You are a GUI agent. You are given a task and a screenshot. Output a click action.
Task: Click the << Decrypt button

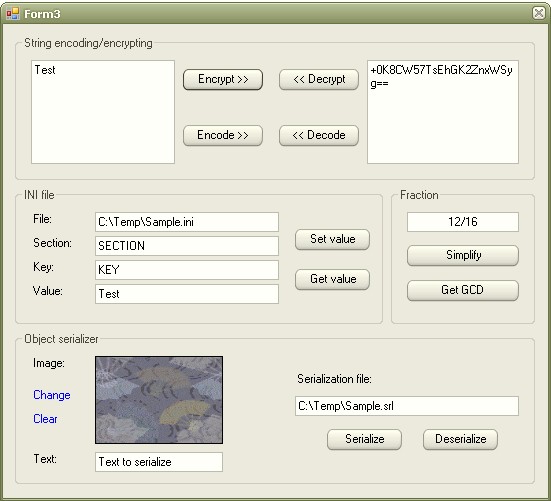click(x=319, y=79)
